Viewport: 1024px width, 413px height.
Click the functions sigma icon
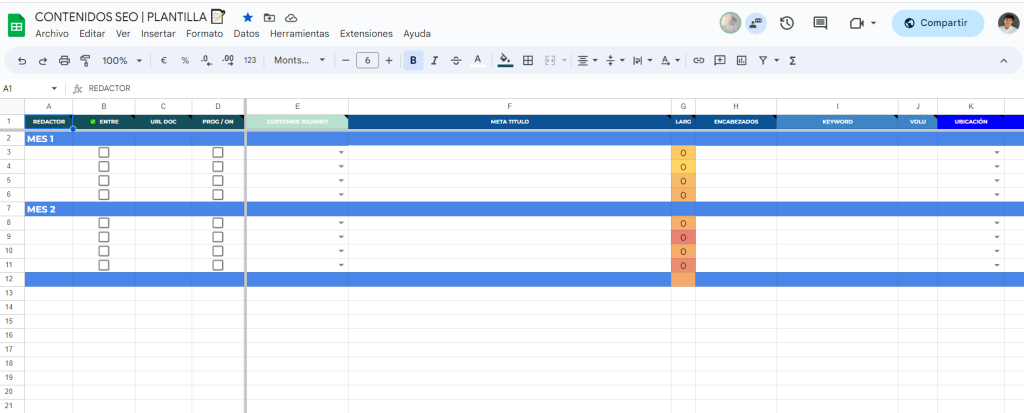pos(793,61)
